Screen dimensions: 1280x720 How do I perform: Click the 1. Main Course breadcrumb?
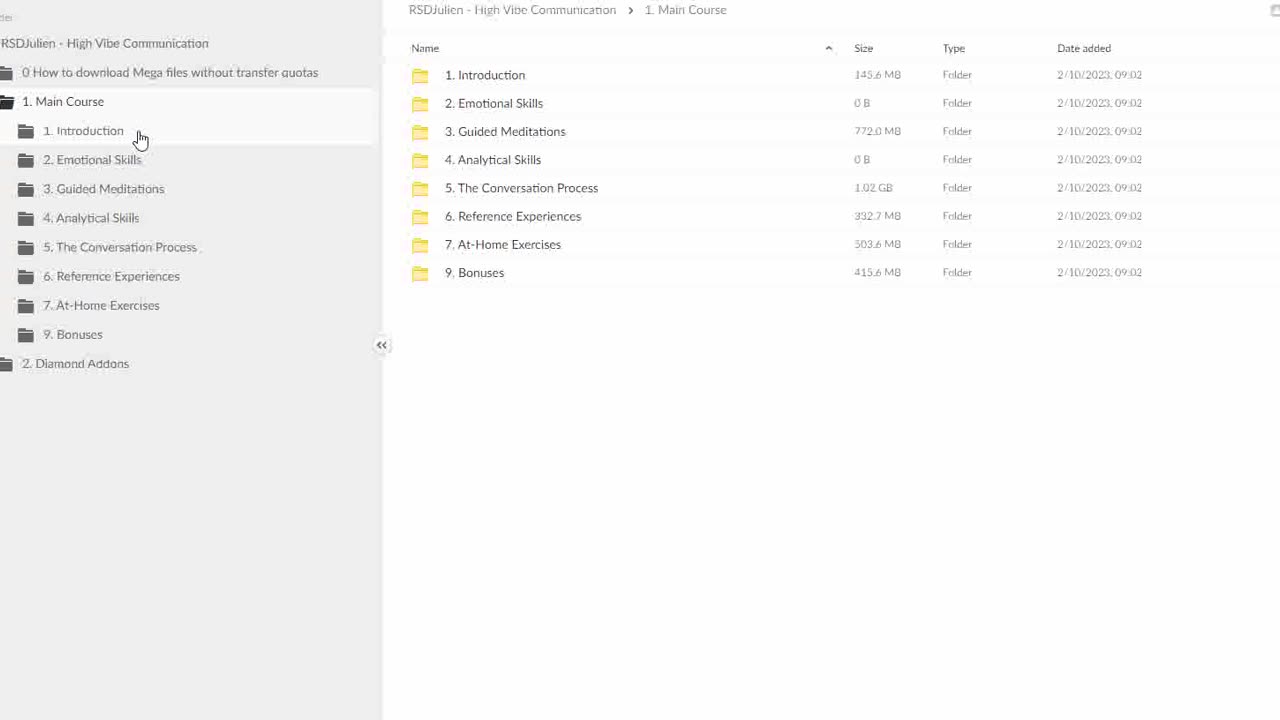click(685, 10)
